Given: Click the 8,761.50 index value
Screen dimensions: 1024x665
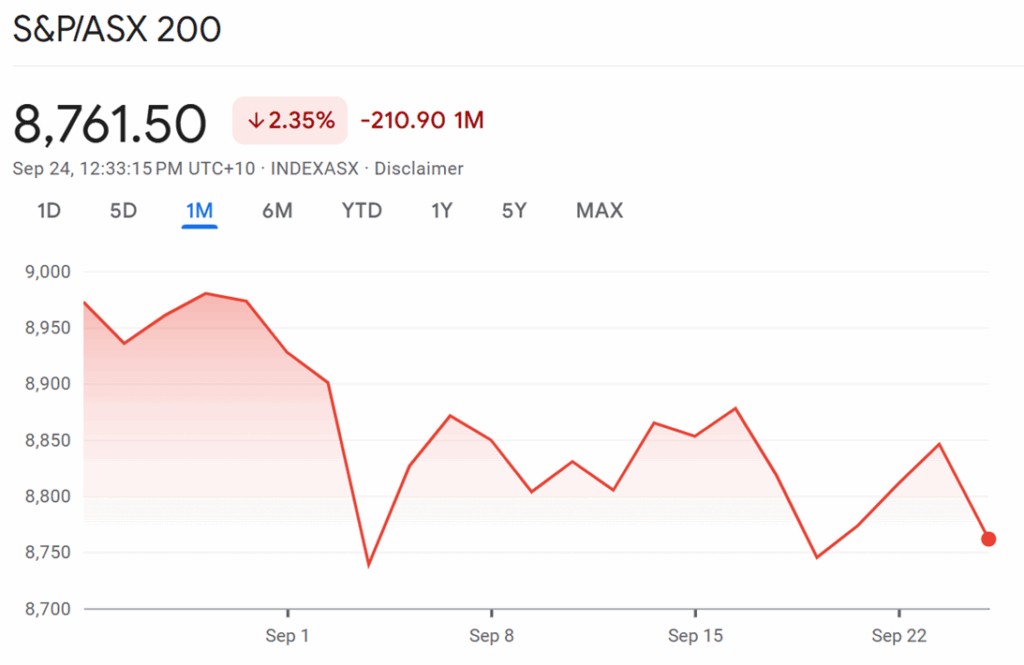Looking at the screenshot, I should coord(110,123).
